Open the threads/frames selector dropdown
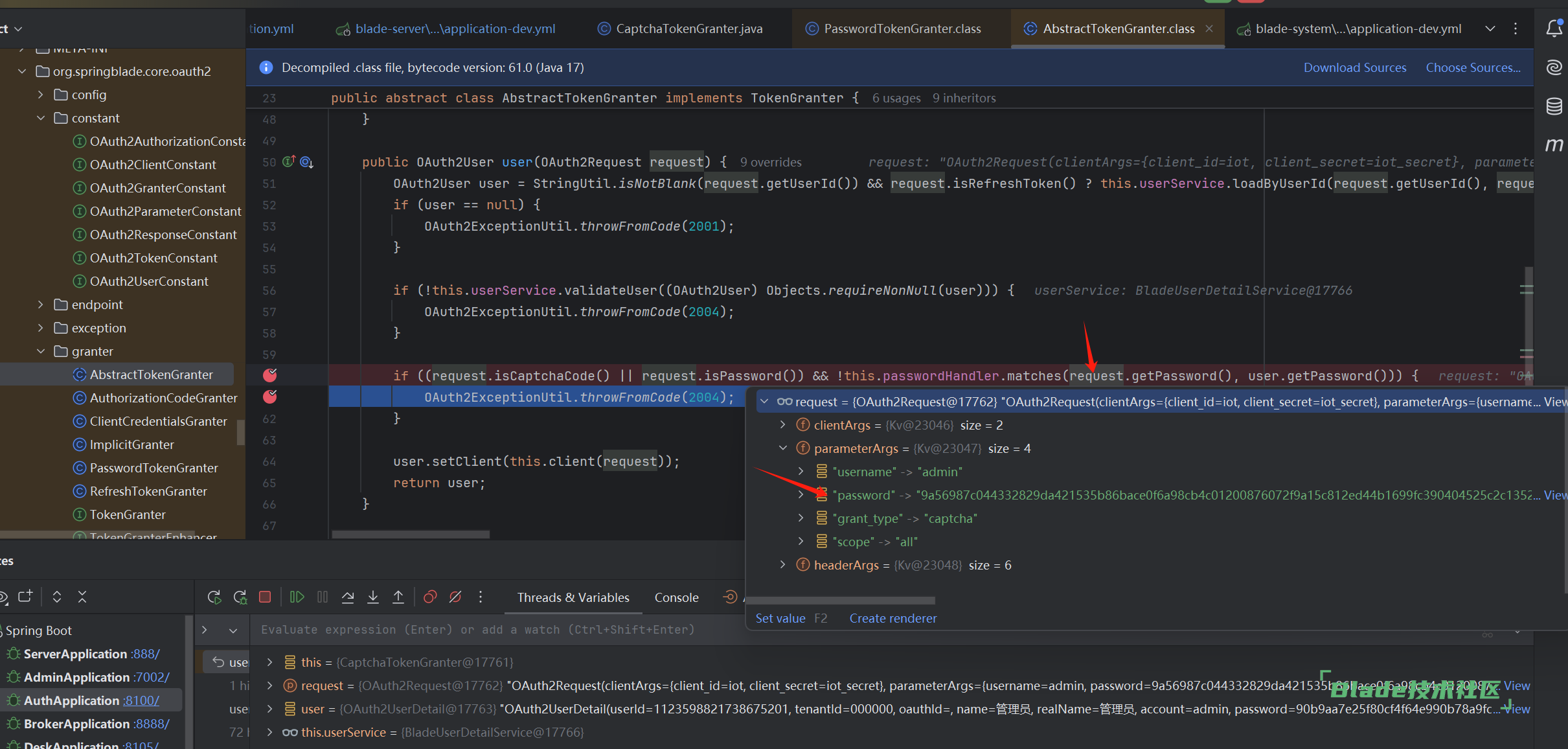1568x749 pixels. pyautogui.click(x=233, y=630)
